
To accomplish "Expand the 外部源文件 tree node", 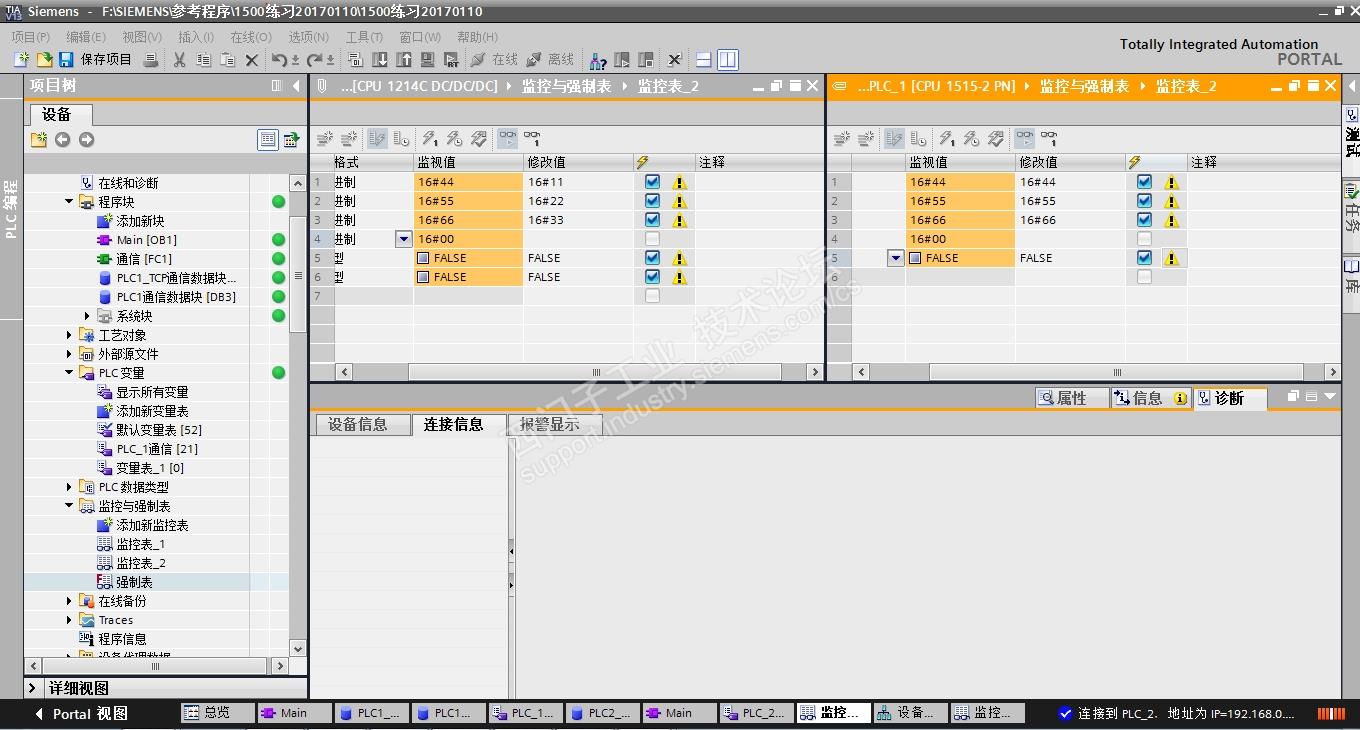I will pyautogui.click(x=70, y=354).
